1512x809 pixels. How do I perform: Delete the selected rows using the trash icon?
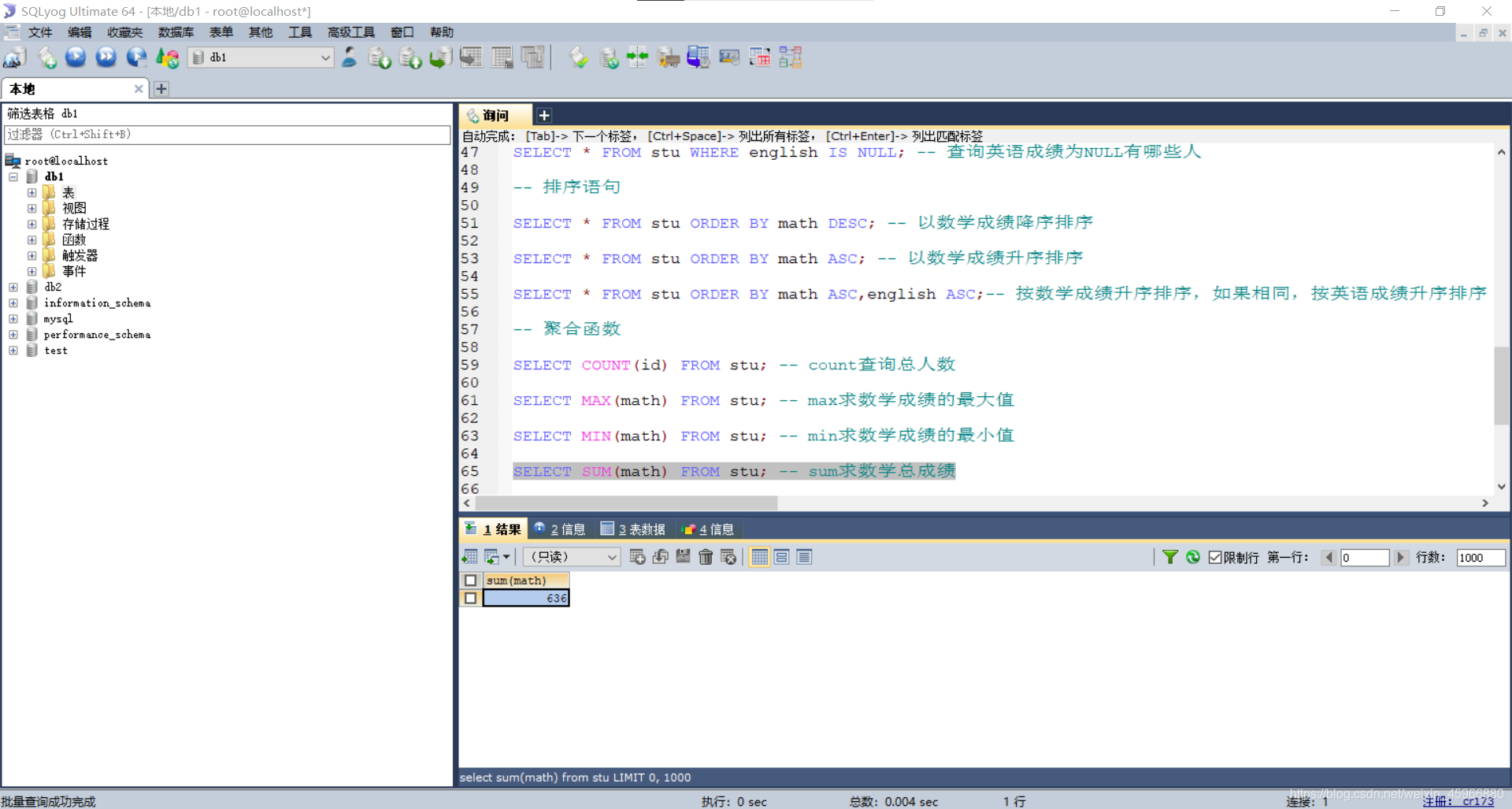(x=706, y=557)
